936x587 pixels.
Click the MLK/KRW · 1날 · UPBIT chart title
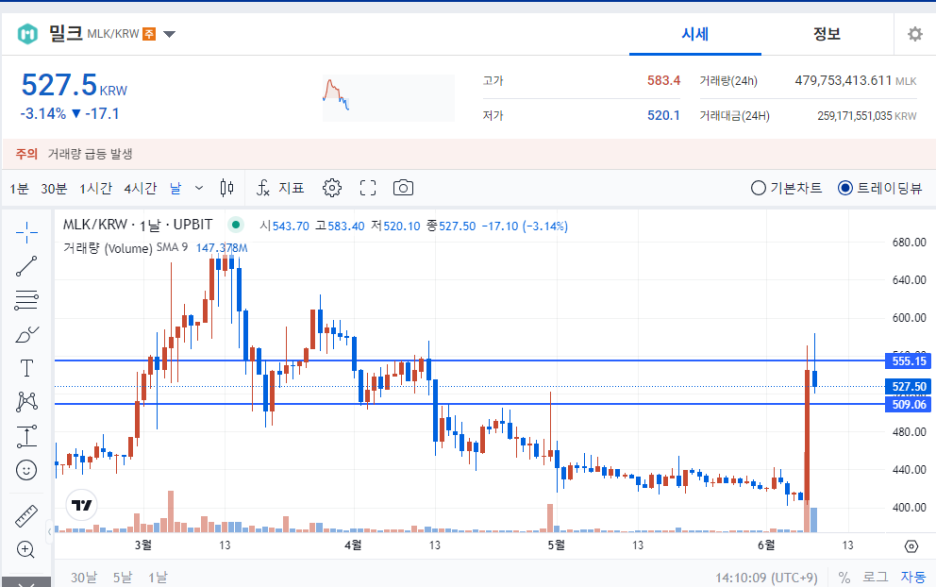click(x=138, y=225)
